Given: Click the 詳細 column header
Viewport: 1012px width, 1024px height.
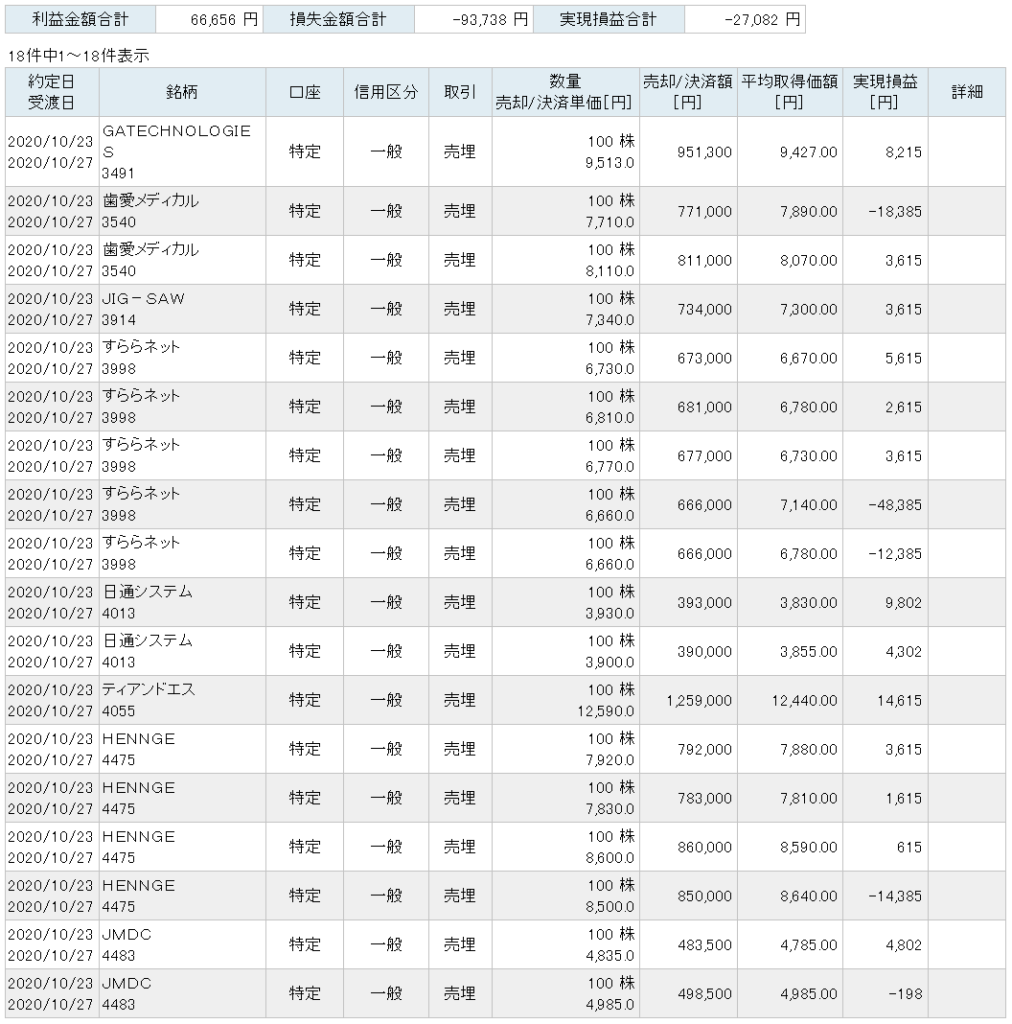Looking at the screenshot, I should click(967, 92).
